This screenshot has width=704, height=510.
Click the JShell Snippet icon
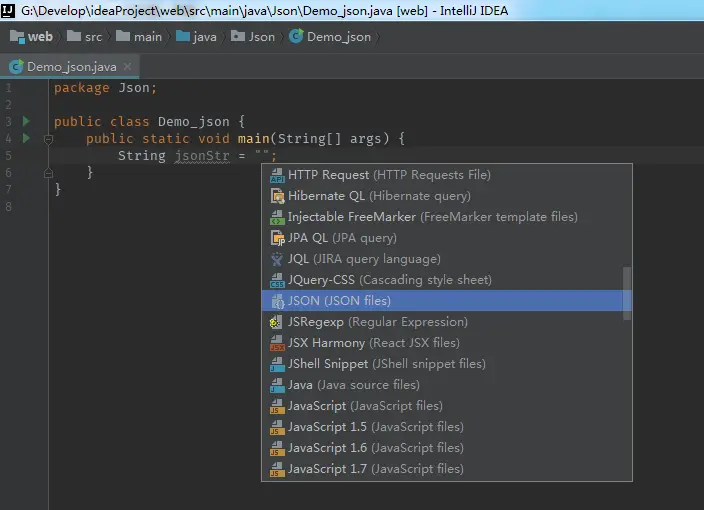click(x=277, y=364)
